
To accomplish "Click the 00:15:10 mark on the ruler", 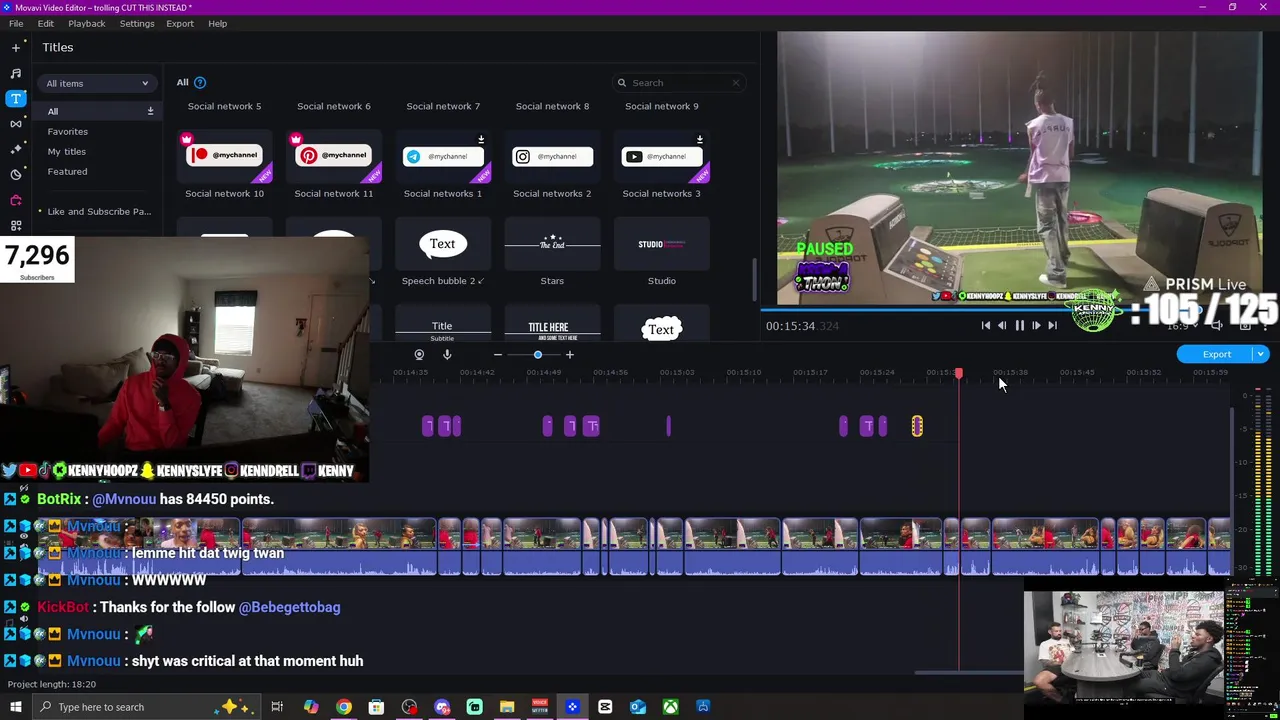I will [743, 373].
